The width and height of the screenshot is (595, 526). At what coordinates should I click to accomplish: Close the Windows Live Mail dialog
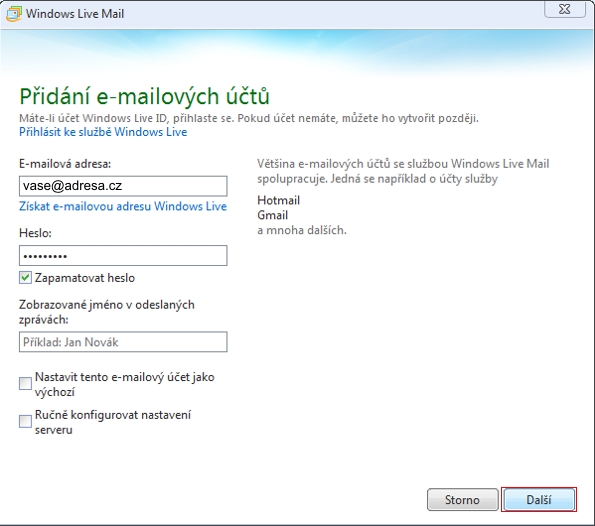(x=565, y=9)
